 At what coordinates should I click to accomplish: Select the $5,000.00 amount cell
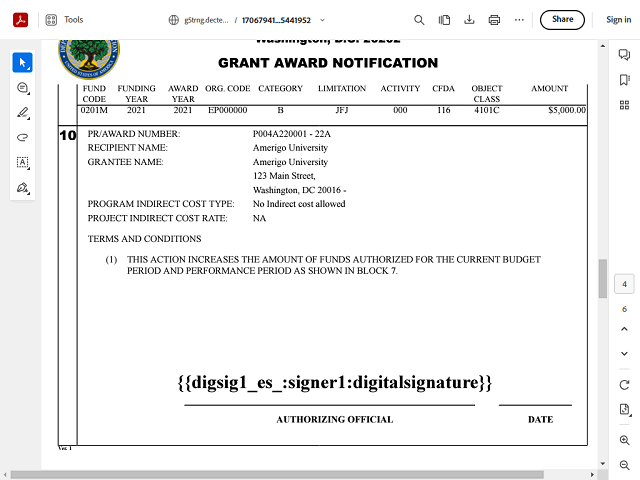[x=567, y=110]
